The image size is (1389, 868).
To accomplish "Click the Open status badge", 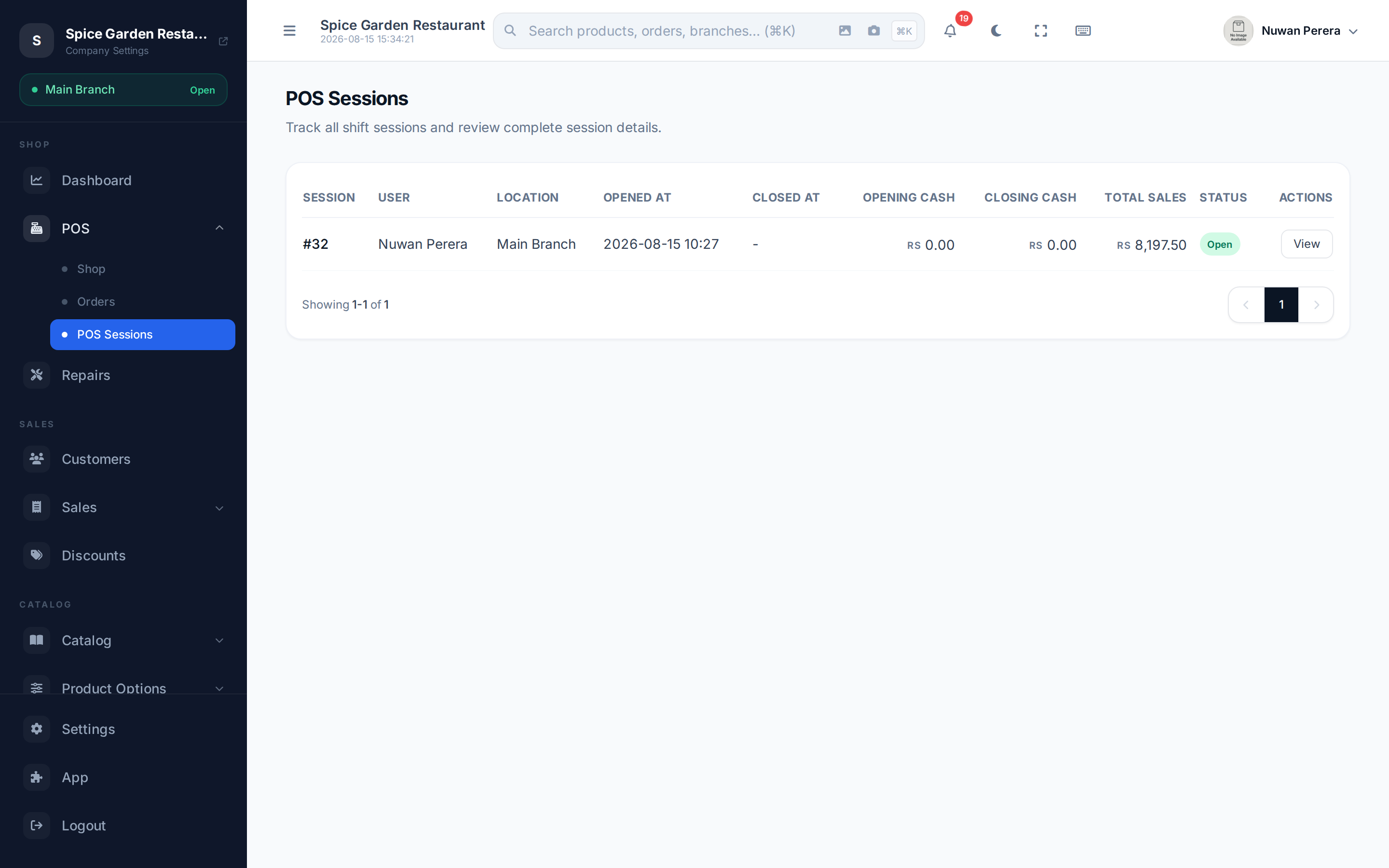I will click(x=1220, y=244).
